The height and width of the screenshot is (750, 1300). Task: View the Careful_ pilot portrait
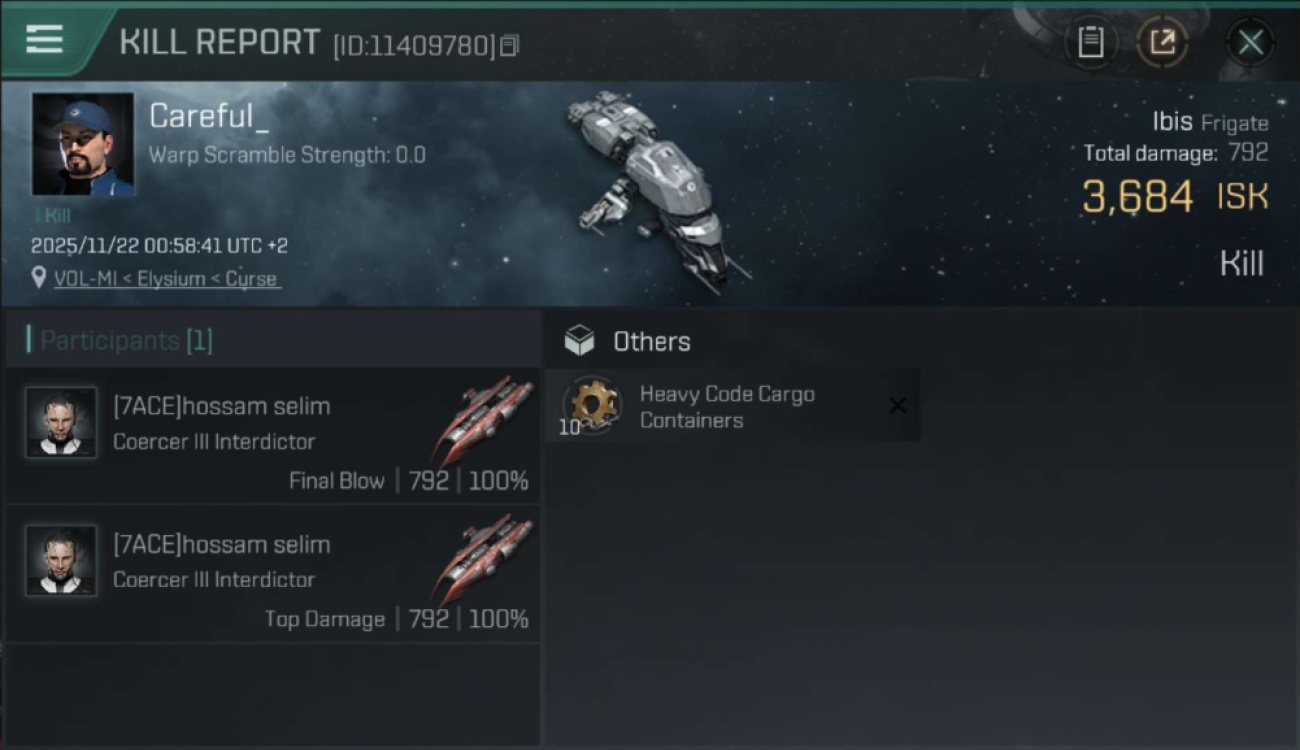click(x=83, y=144)
